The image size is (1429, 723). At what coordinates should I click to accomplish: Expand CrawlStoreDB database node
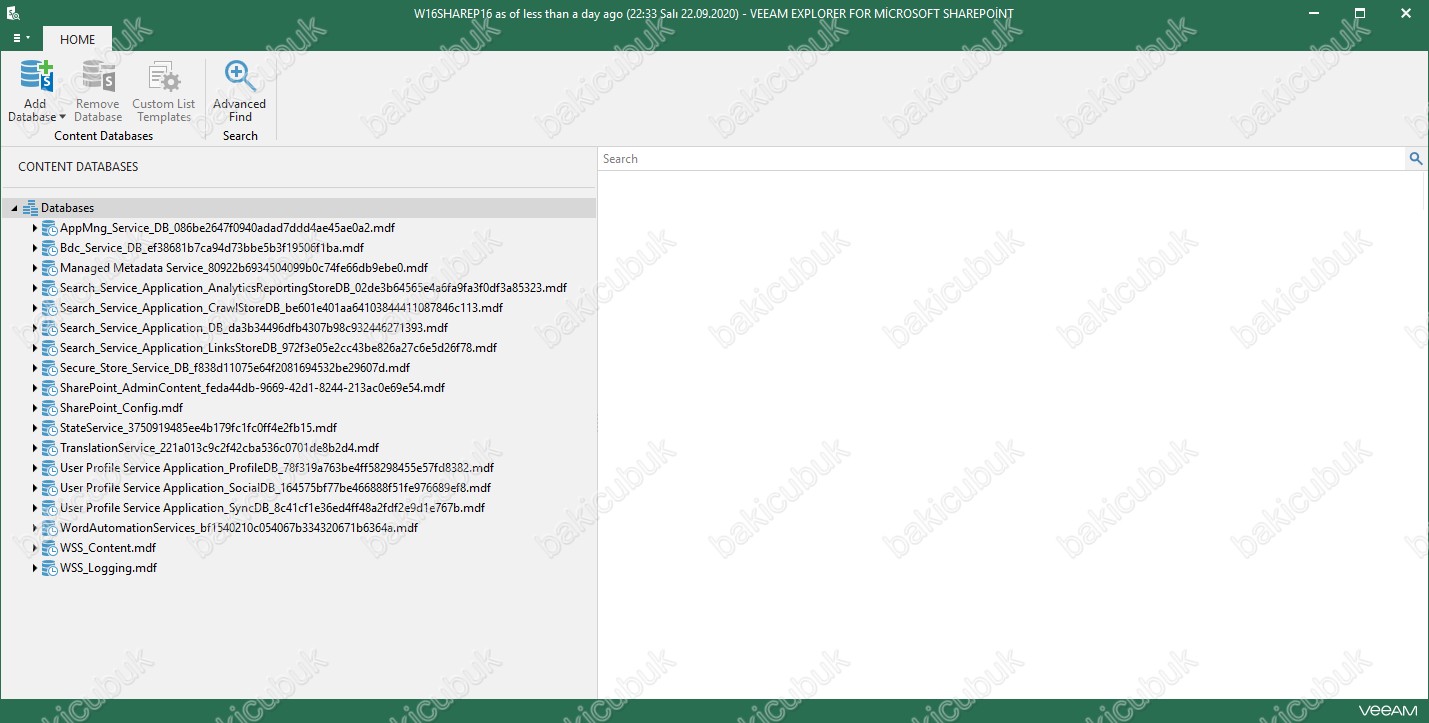pos(35,308)
